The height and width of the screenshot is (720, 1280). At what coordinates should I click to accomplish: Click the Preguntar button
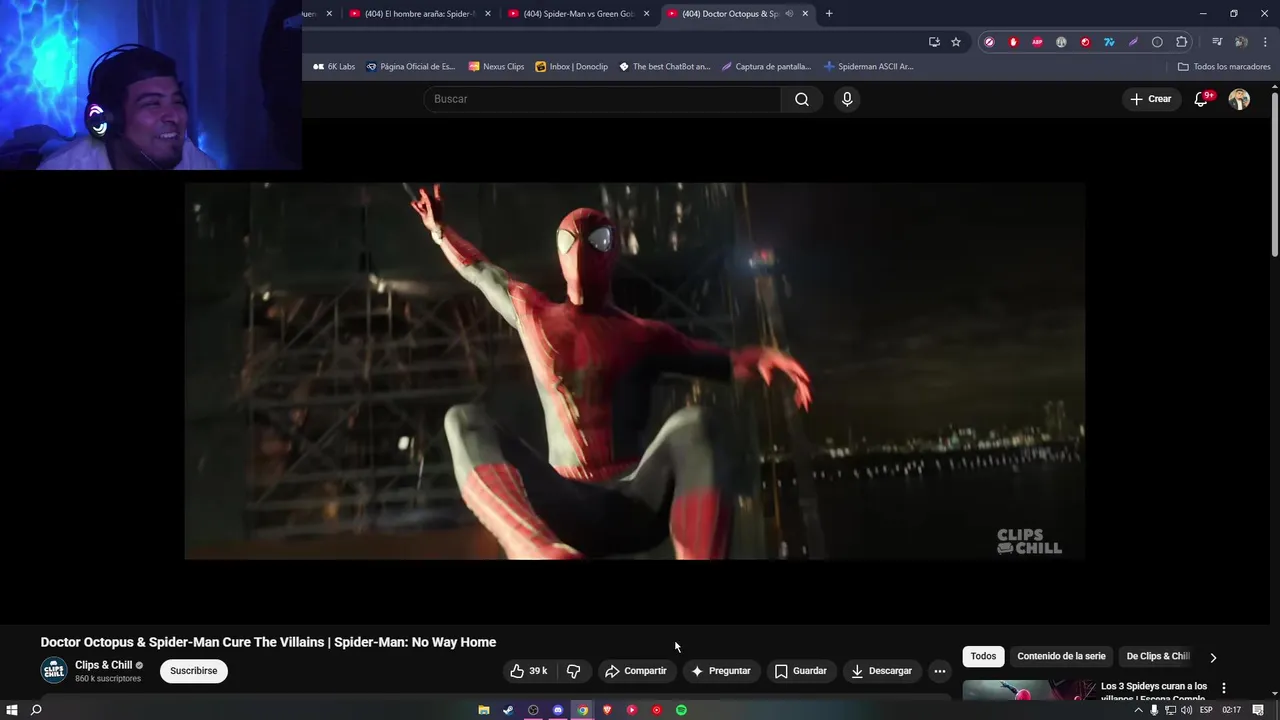721,671
